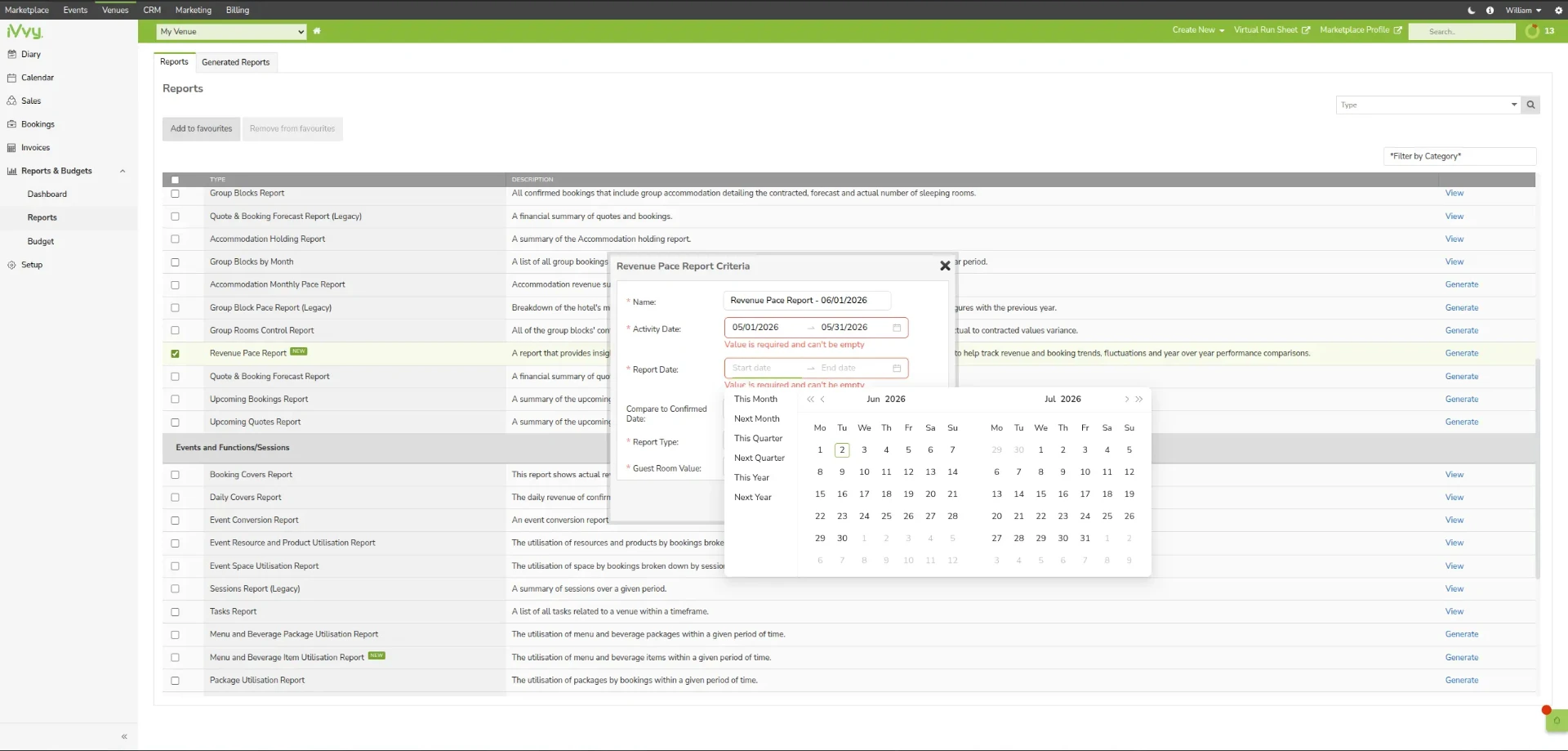1568x751 pixels.
Task: Click calendar icon in Activity Date field
Action: pos(897,328)
